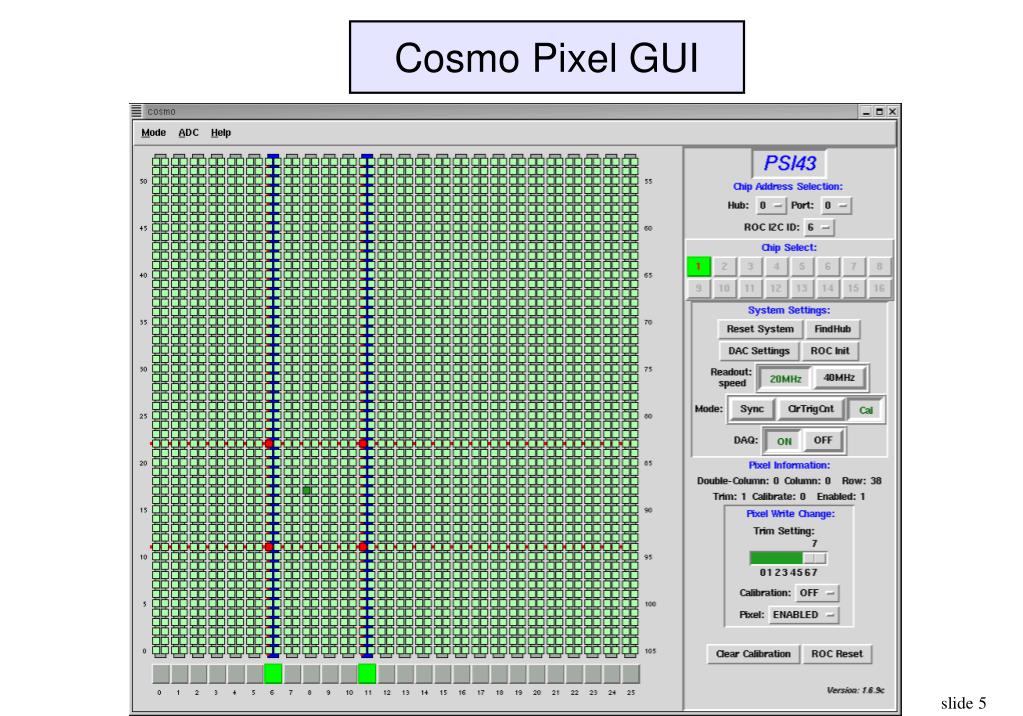Click the 'Row: 38' pixel info value
The height and width of the screenshot is (716, 1023).
pos(861,481)
